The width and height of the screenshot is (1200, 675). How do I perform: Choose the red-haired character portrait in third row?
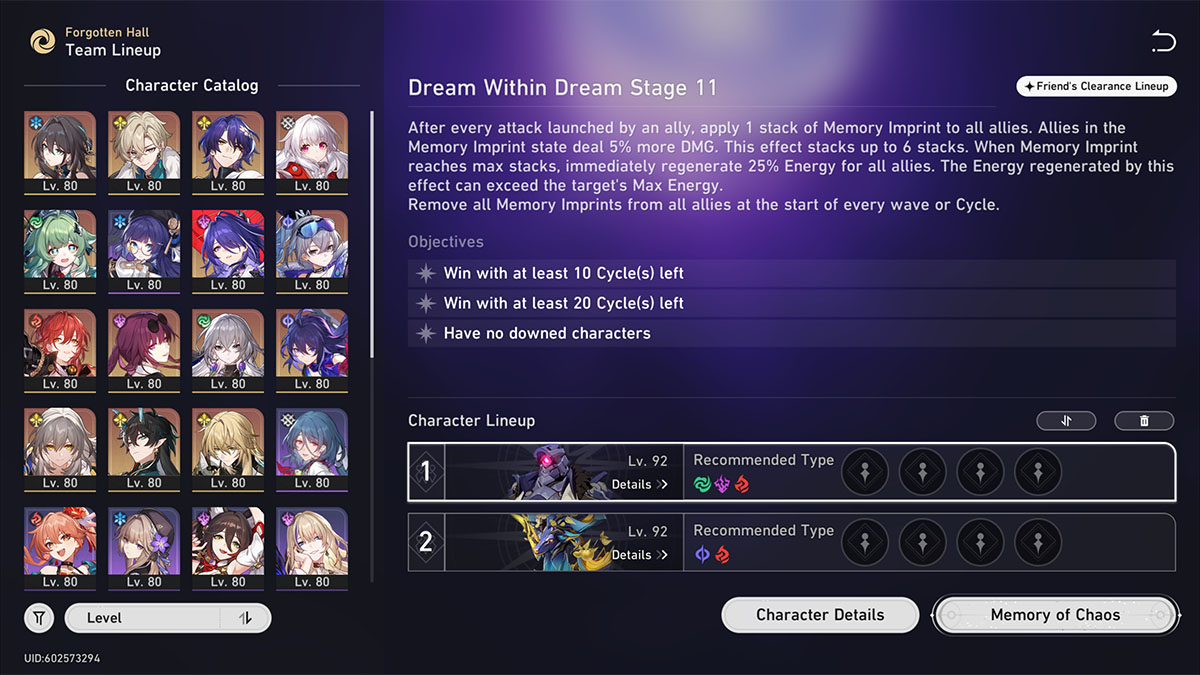(x=60, y=350)
